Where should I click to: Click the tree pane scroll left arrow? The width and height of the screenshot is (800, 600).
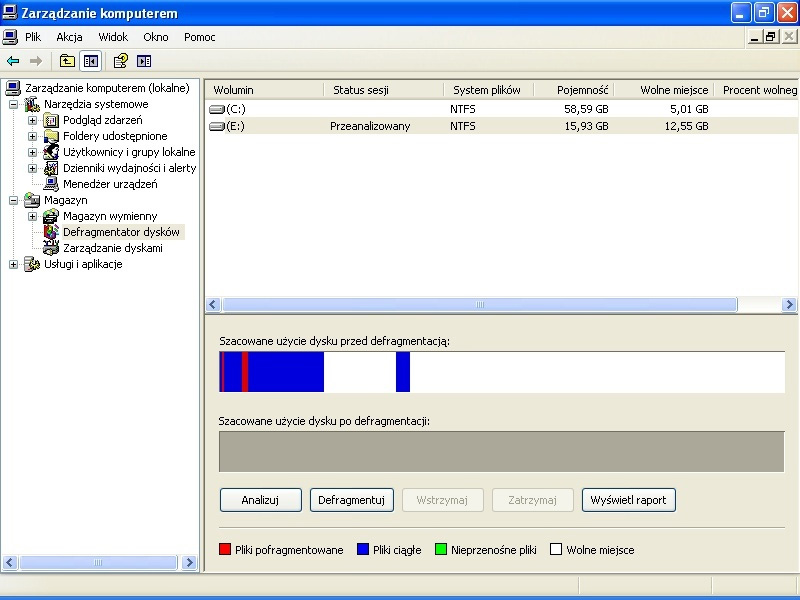[10, 562]
